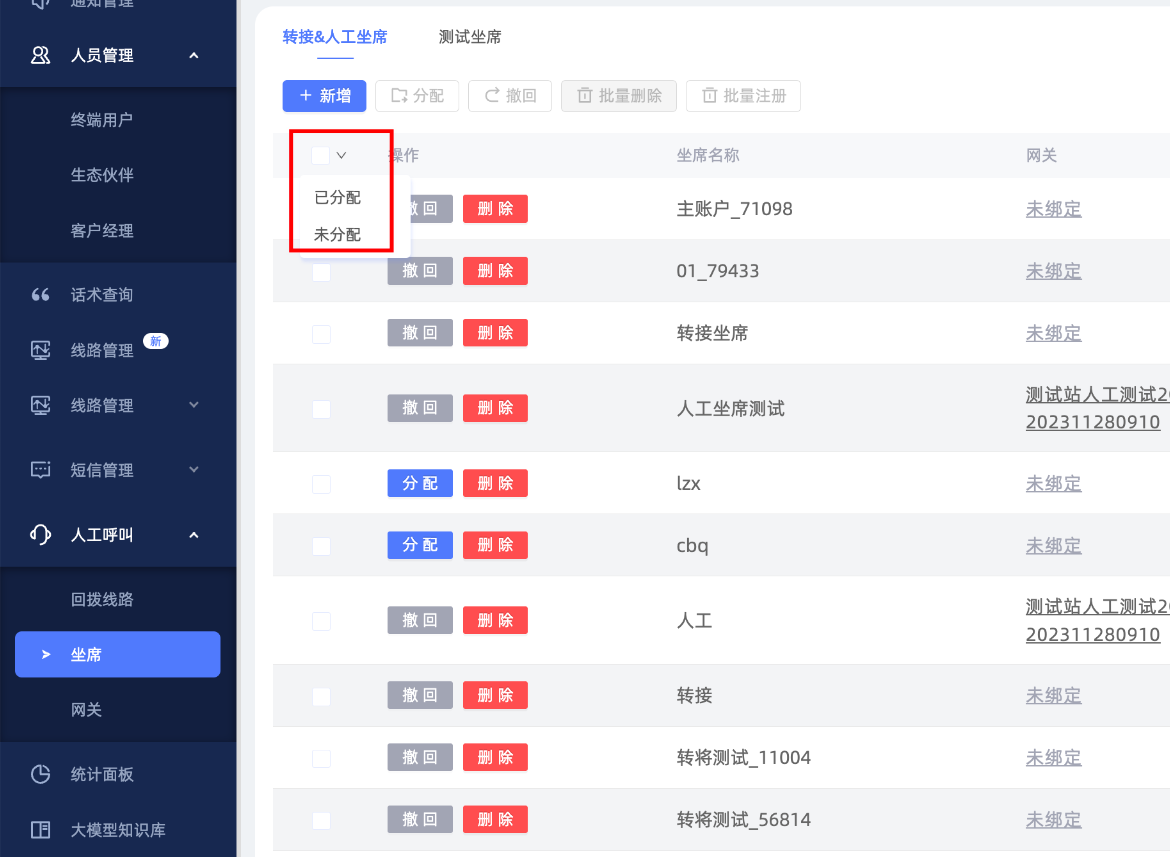
Task: Click 未绑定 link for 主账户_71098
Action: pyautogui.click(x=1053, y=209)
